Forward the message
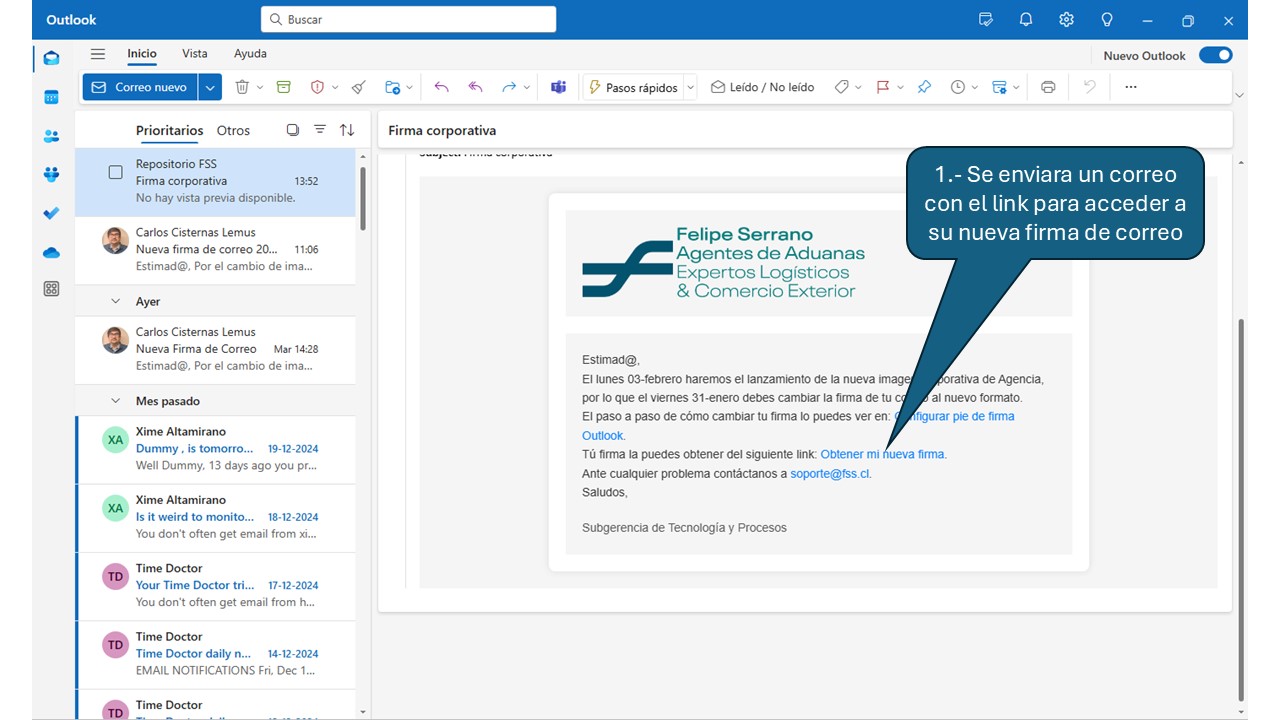Viewport: 1280px width, 720px height. (x=509, y=87)
